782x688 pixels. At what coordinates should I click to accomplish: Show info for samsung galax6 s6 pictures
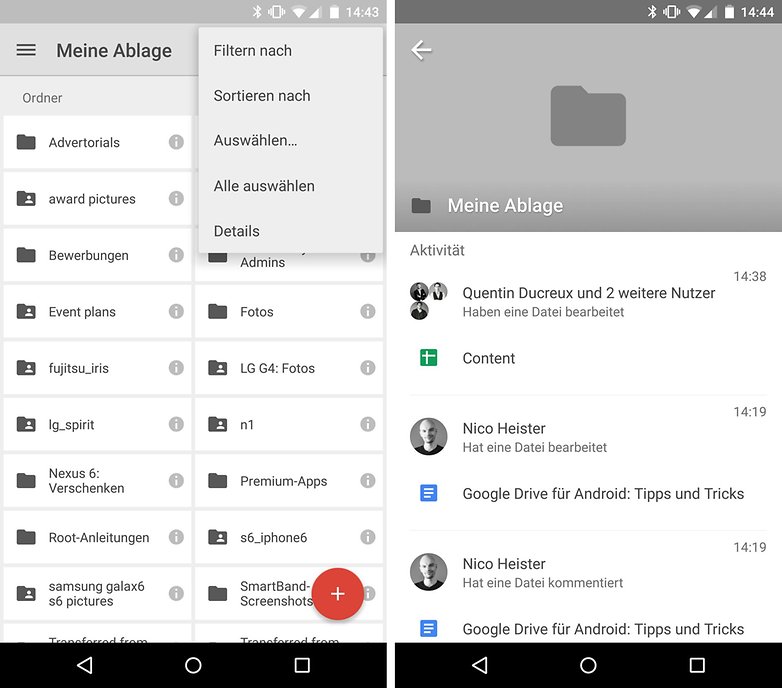coord(176,593)
